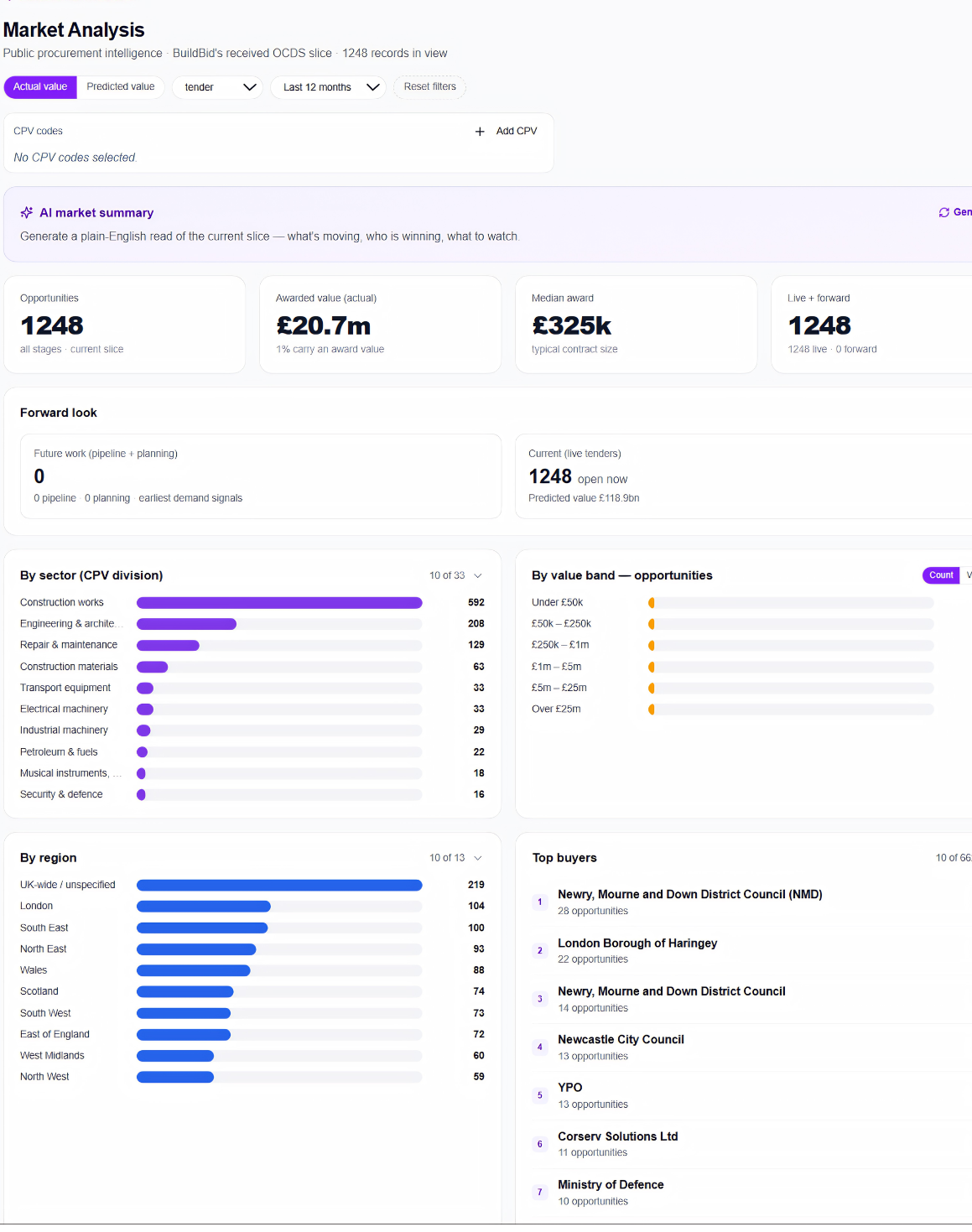Image resolution: width=972 pixels, height=1232 pixels.
Task: Select the £1m – £5m value band
Action: (x=733, y=667)
